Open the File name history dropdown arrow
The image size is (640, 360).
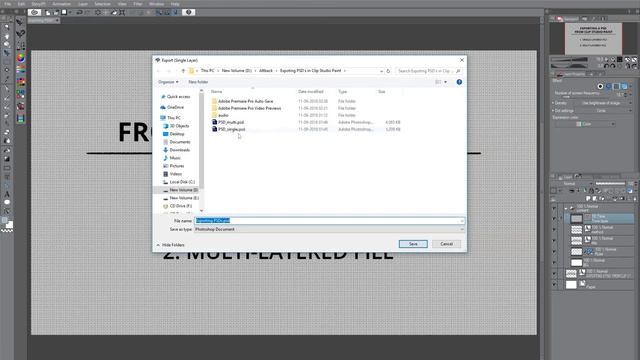(462, 221)
